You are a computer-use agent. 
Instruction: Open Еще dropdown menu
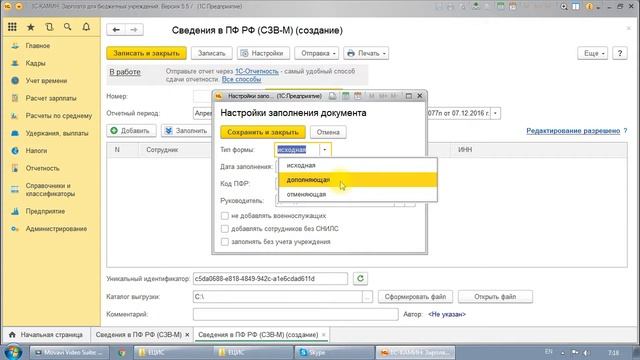tap(593, 53)
